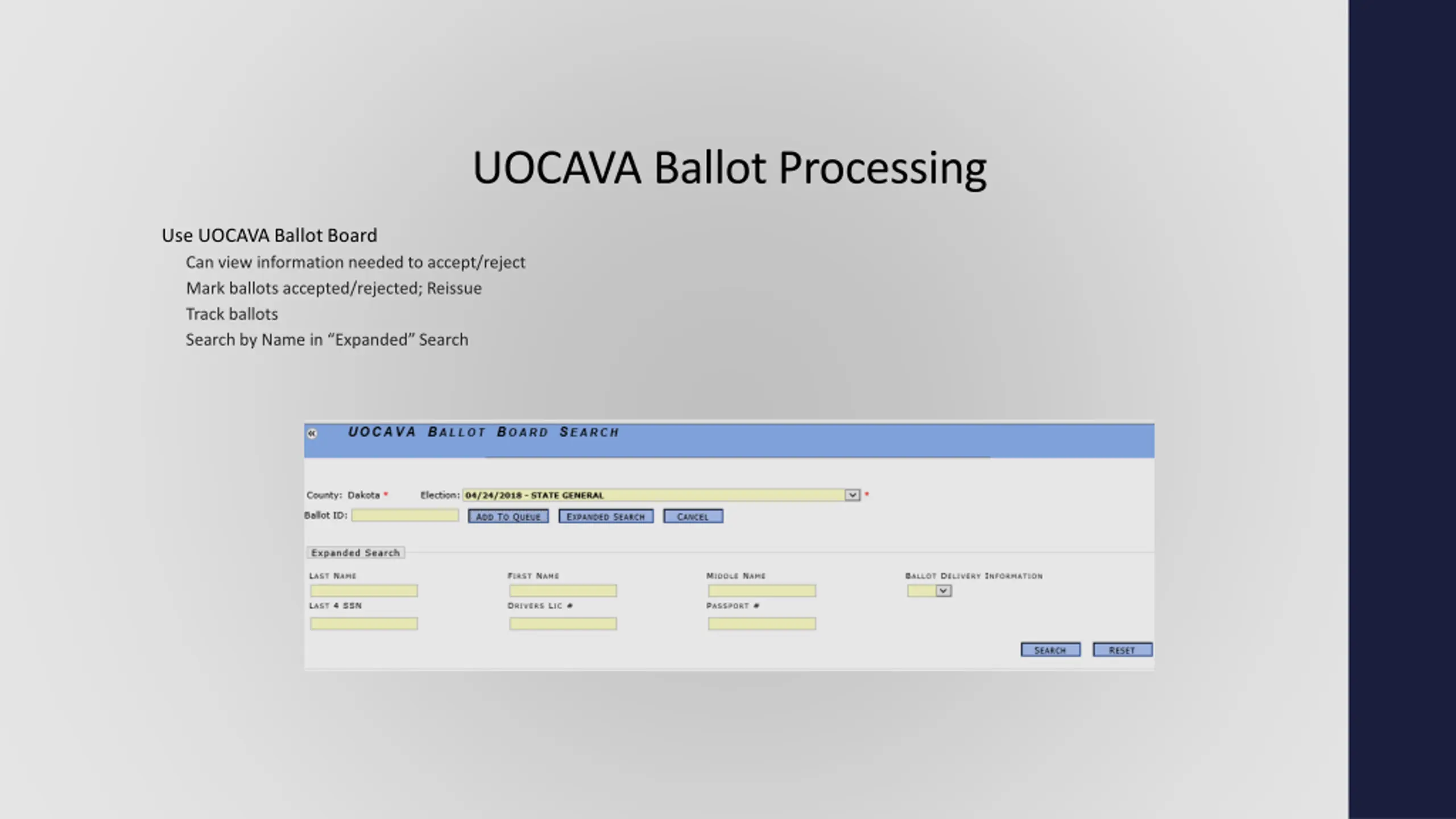Select the UOCAVA Ballot Processing slide title
The image size is (1456, 819).
tap(730, 168)
